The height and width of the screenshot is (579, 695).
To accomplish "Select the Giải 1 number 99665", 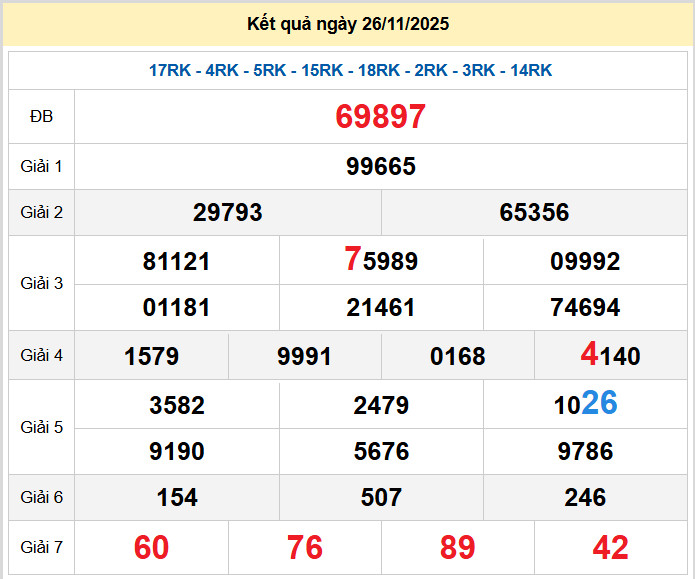I will click(381, 166).
